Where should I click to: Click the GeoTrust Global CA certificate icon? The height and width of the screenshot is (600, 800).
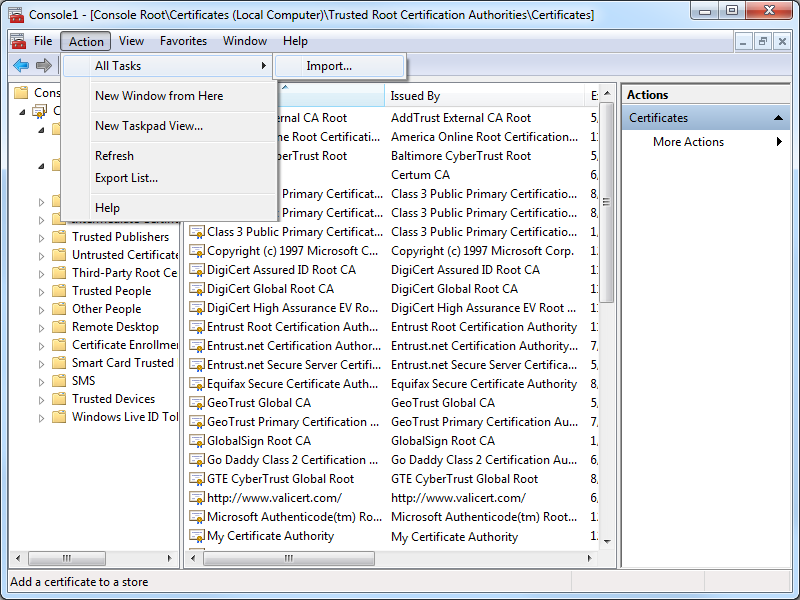click(197, 403)
